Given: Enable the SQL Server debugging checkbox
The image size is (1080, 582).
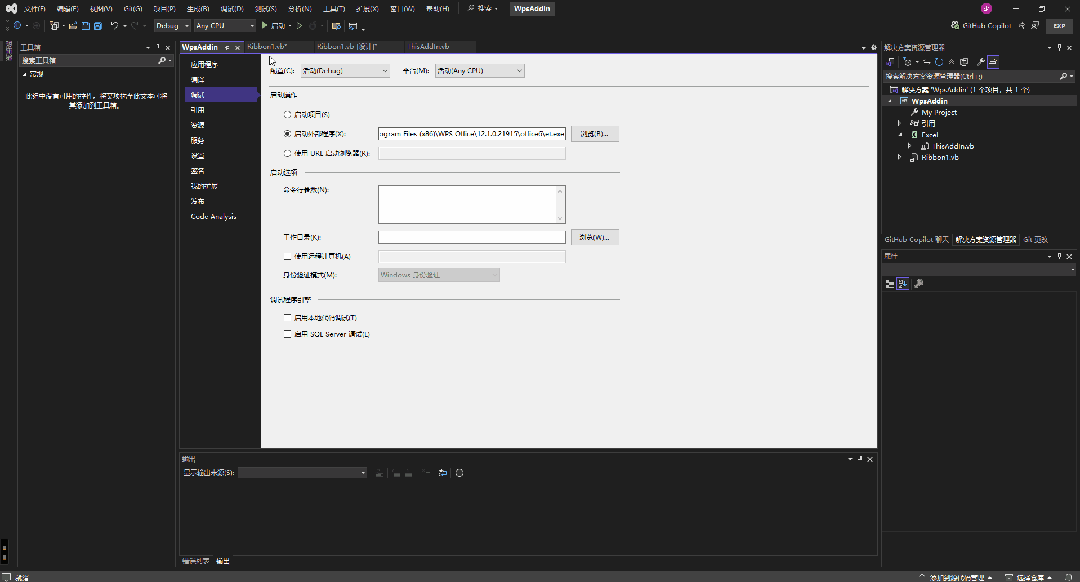Looking at the screenshot, I should click(287, 334).
